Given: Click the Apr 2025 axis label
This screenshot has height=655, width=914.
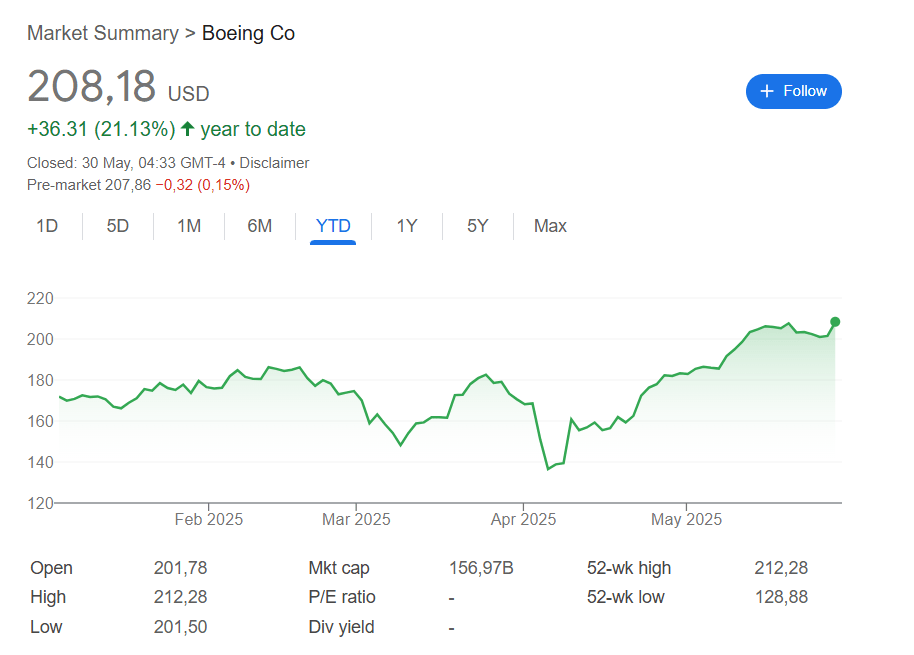Looking at the screenshot, I should [523, 519].
